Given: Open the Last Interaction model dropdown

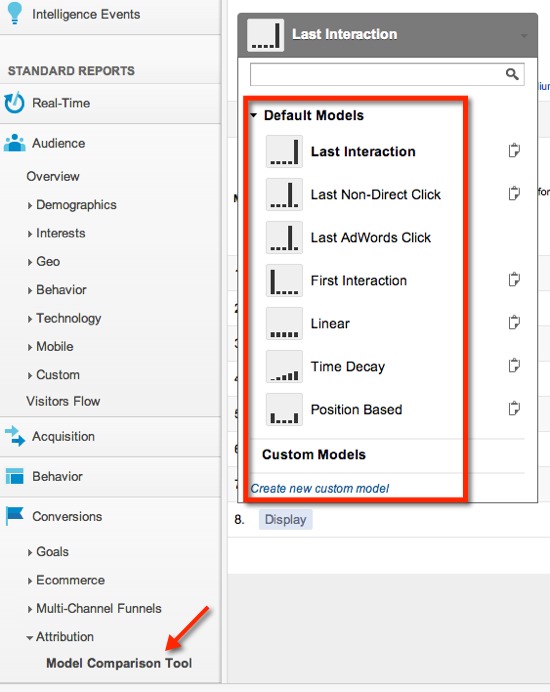Looking at the screenshot, I should pos(388,35).
